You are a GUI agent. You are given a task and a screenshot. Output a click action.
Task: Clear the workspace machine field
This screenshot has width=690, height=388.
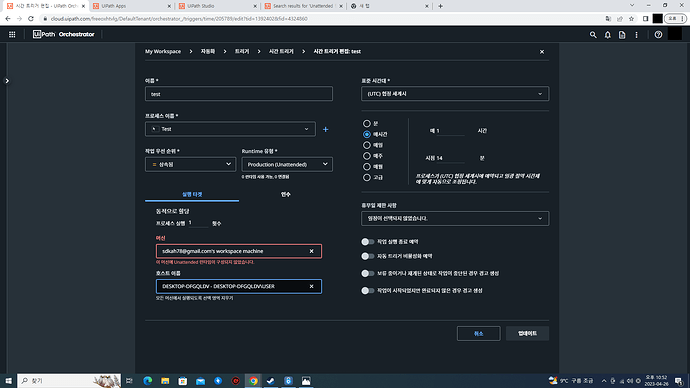(x=312, y=251)
